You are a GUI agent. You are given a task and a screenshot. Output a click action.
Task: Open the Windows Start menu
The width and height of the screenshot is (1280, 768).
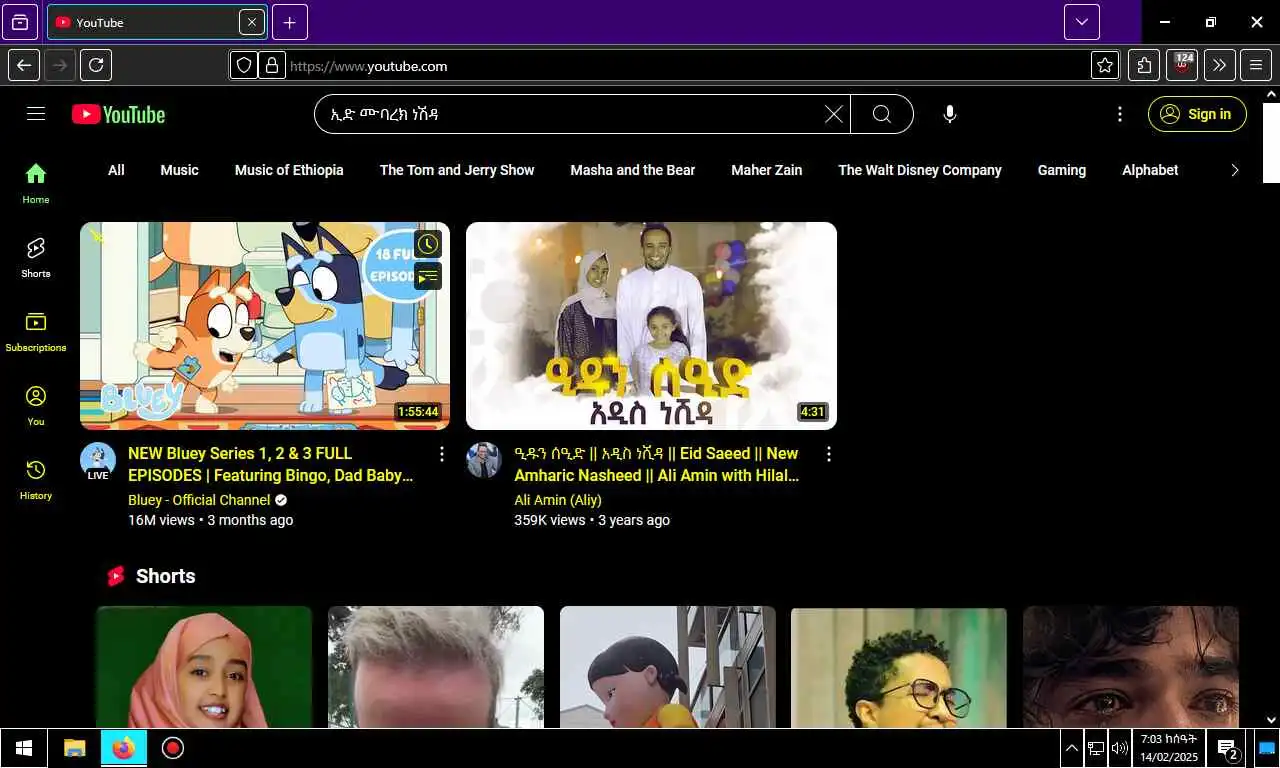tap(24, 748)
